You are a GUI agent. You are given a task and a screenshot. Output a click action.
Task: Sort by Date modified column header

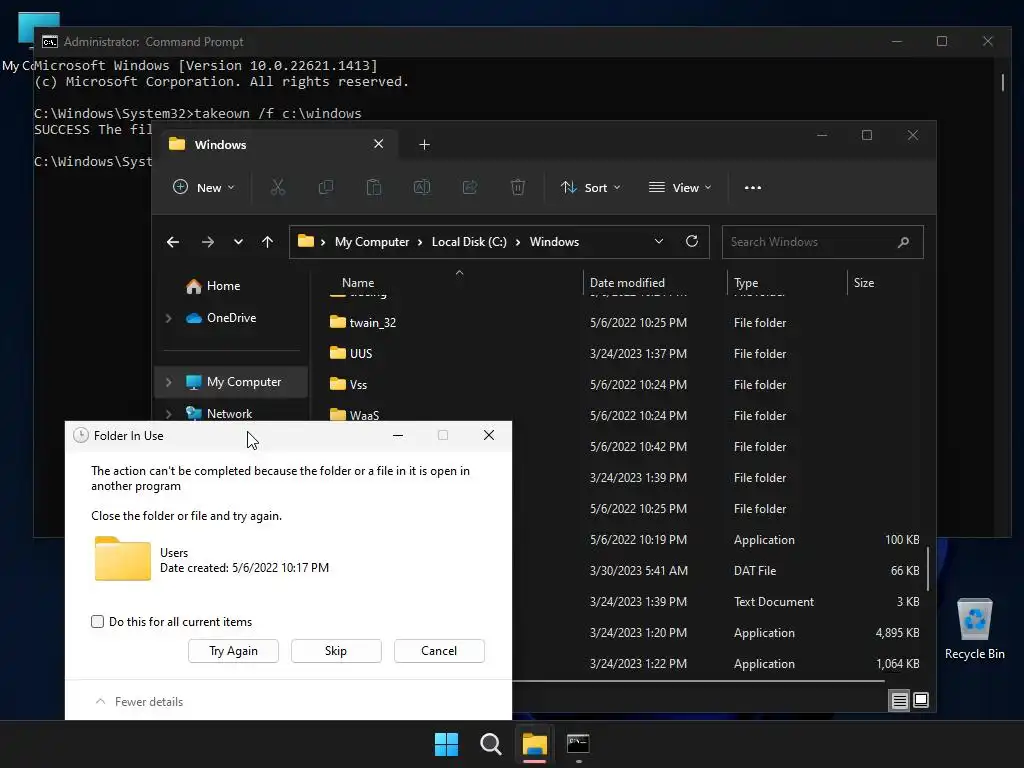pyautogui.click(x=627, y=283)
